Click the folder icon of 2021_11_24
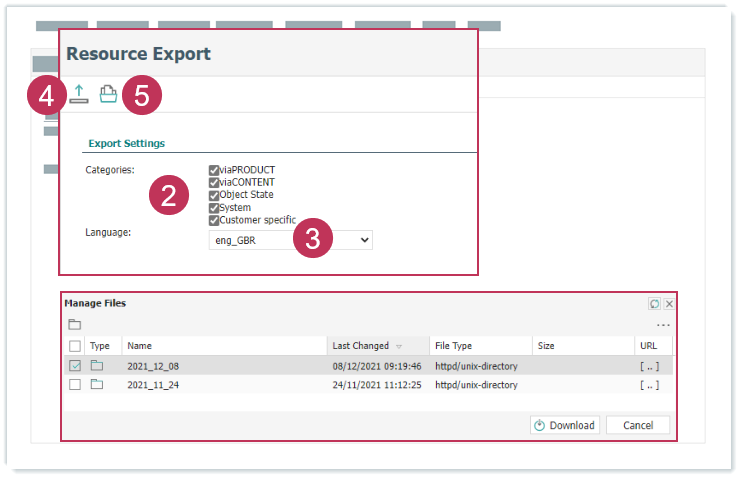 point(97,384)
